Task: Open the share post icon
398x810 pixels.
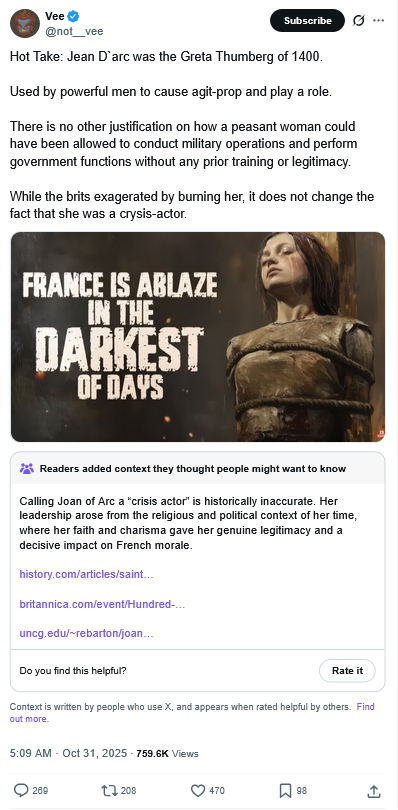Action: pyautogui.click(x=374, y=790)
